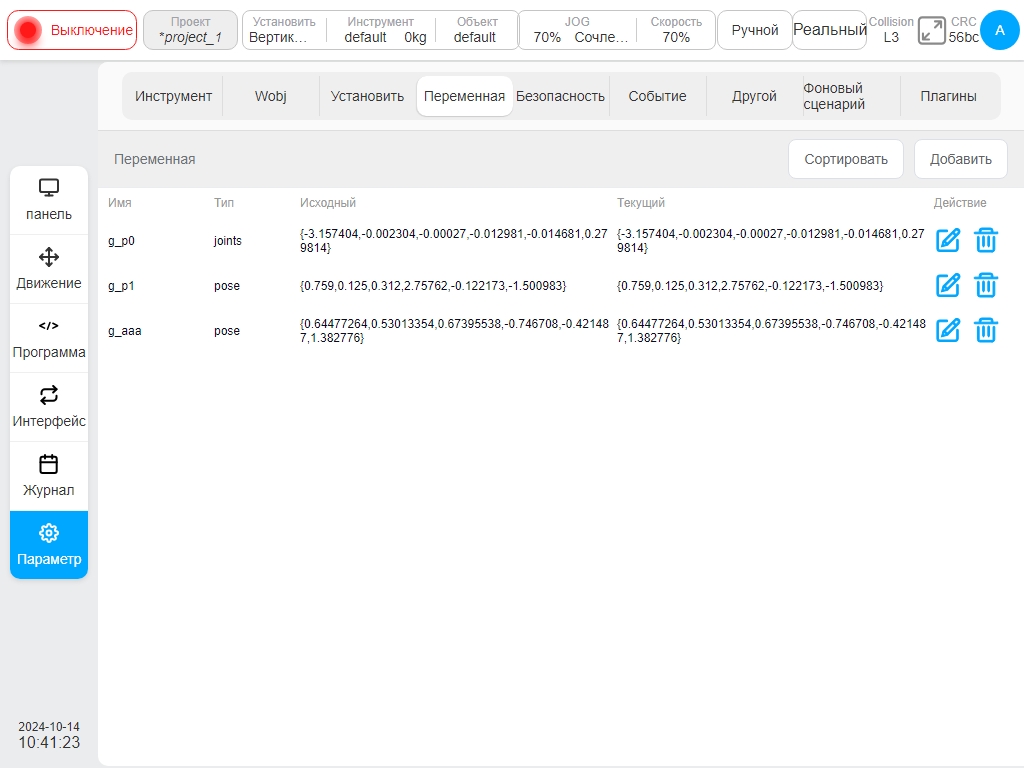Open the Объект default selector

477,30
